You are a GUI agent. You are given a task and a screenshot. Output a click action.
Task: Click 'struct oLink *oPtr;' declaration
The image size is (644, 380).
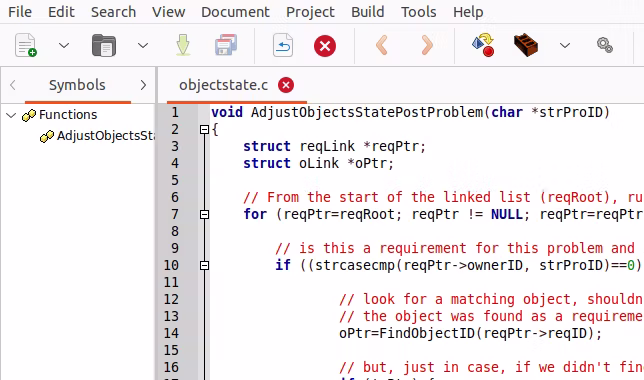point(319,164)
